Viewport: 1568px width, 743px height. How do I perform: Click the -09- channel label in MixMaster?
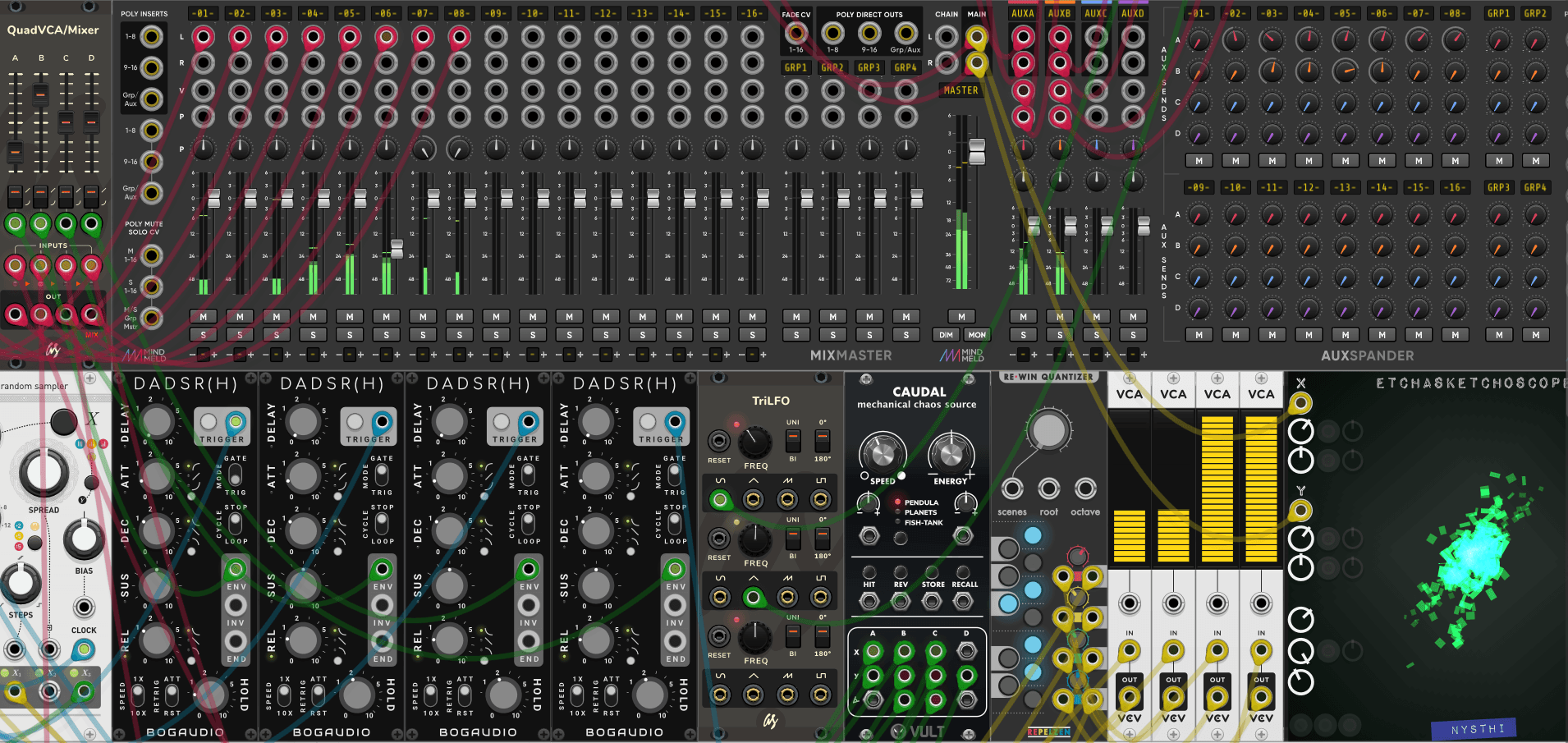pos(496,13)
